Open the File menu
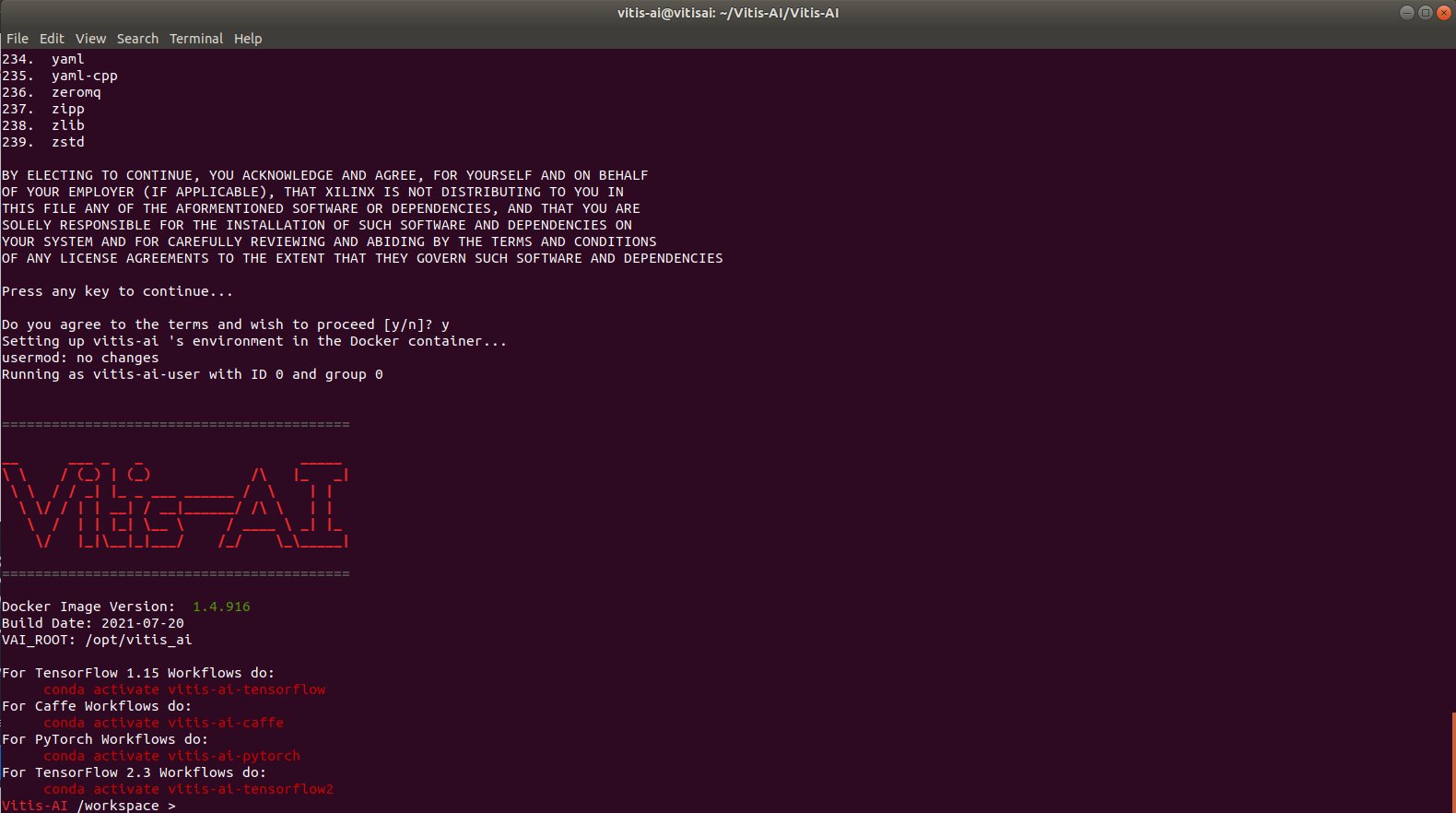 pos(18,39)
